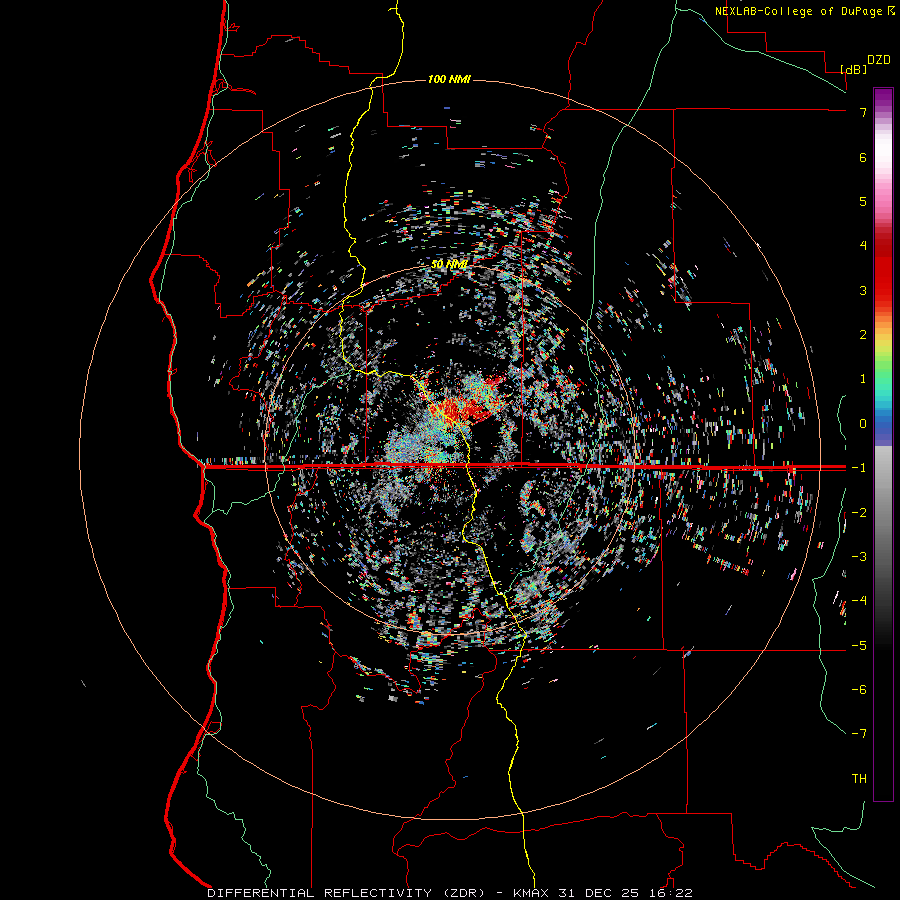Click the 1 value on the color scale
The width and height of the screenshot is (900, 900).
pos(863,379)
